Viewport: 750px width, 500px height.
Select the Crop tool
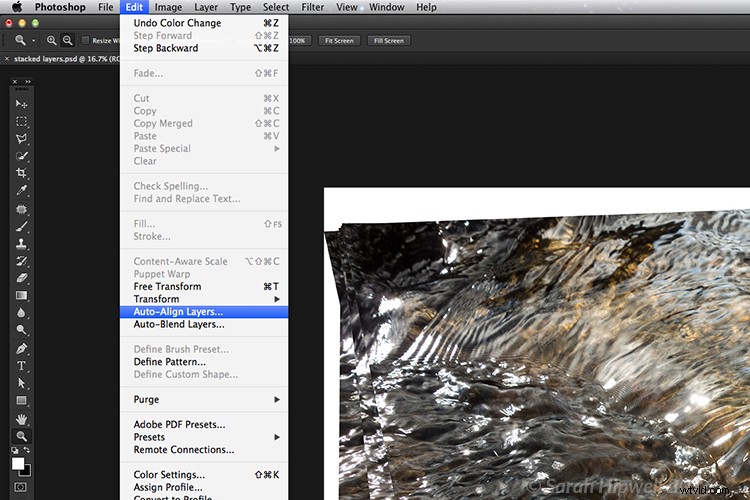click(x=21, y=173)
